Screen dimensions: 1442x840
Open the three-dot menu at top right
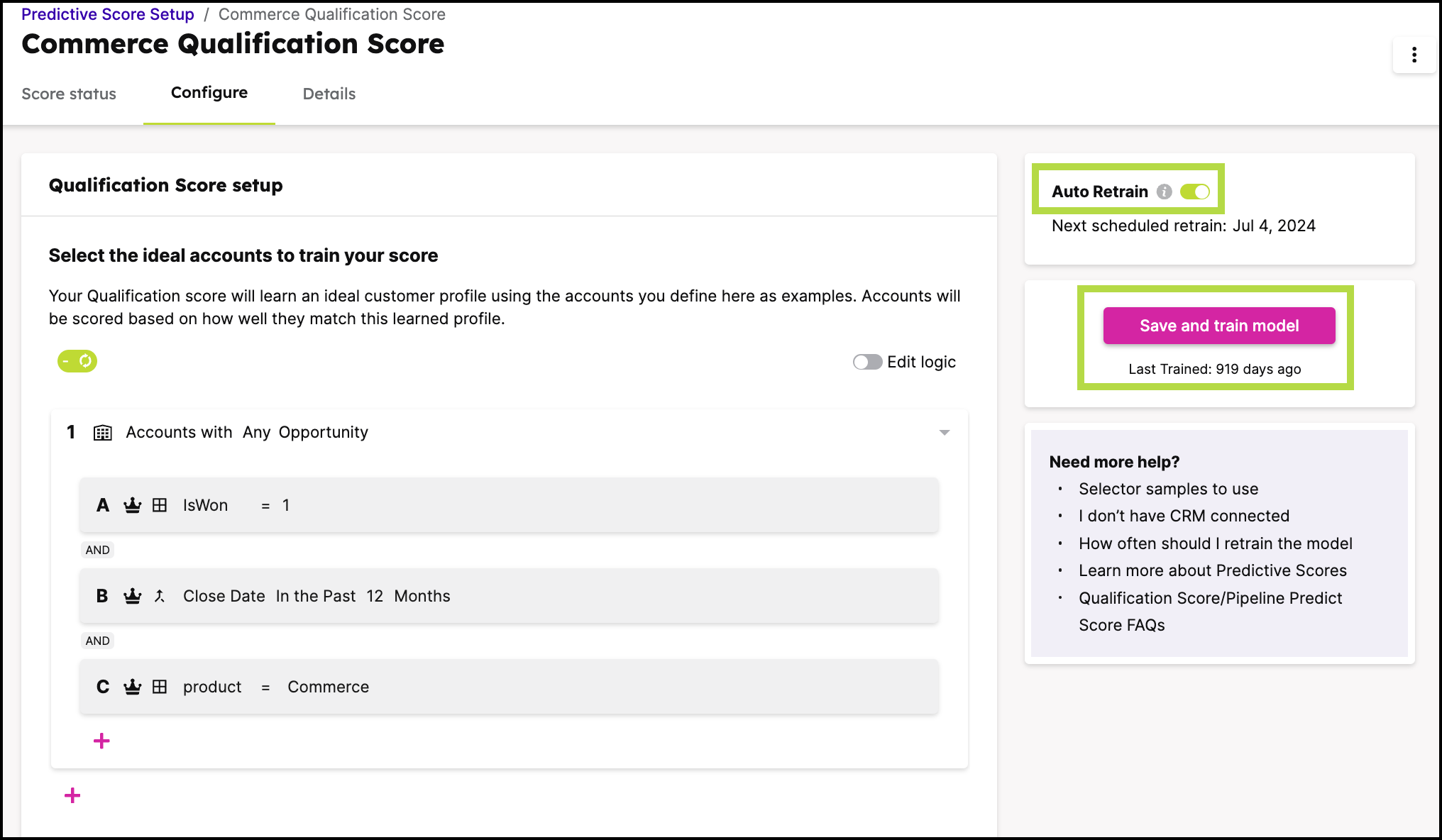click(1414, 54)
